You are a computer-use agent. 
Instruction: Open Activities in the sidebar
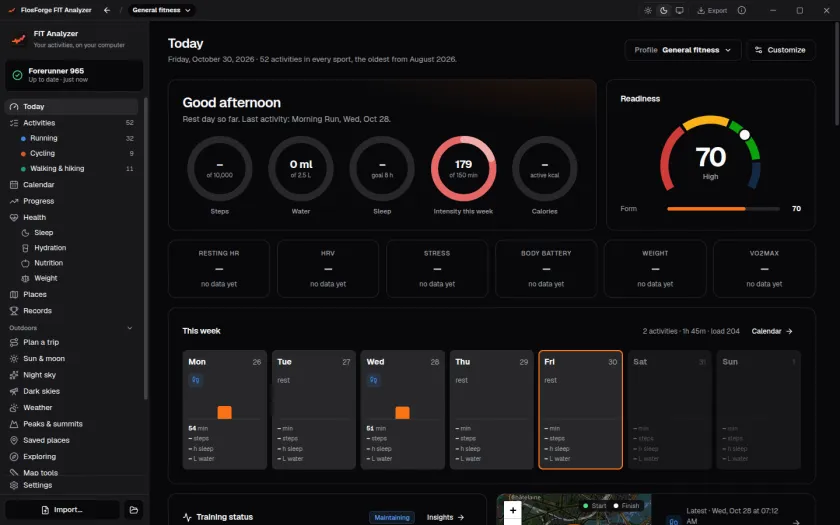click(71, 123)
